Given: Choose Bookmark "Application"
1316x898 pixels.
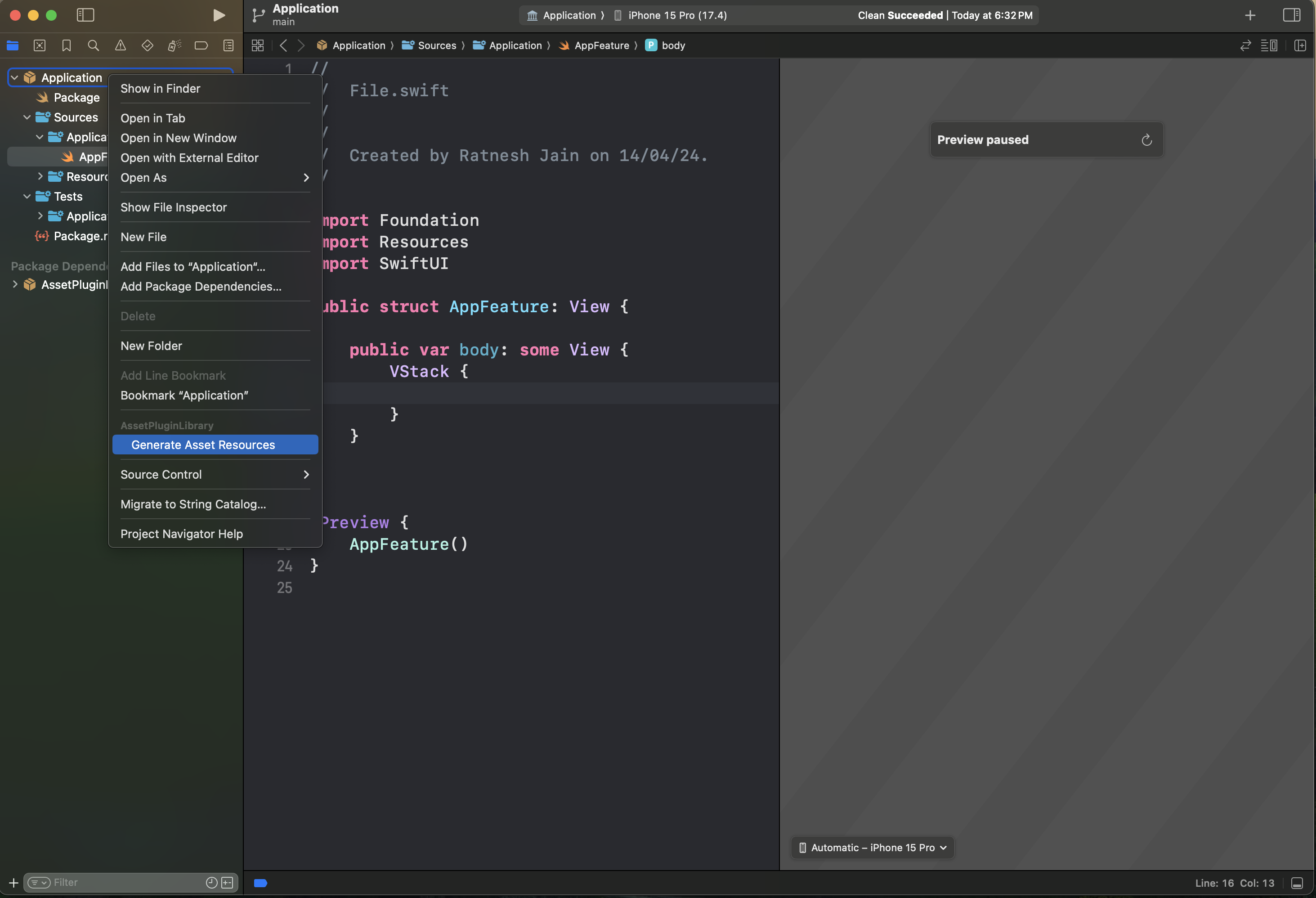Looking at the screenshot, I should 215,395.
